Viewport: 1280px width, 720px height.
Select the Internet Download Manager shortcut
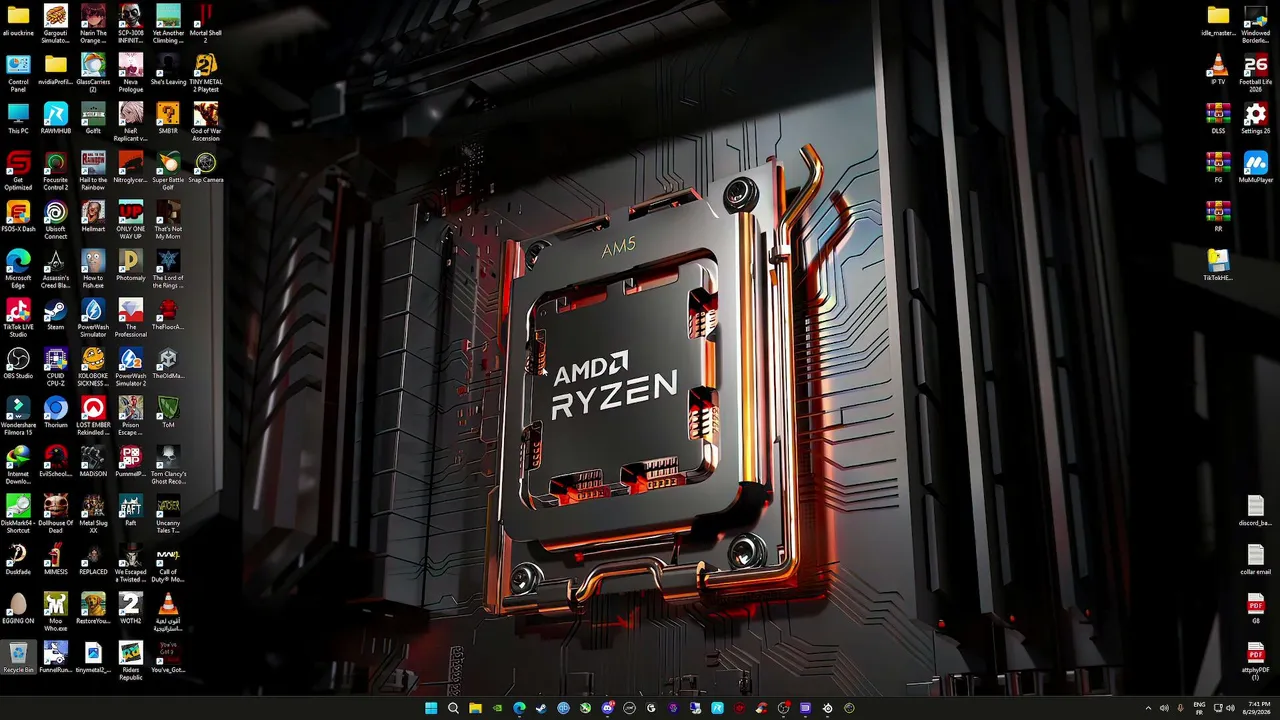tap(18, 464)
